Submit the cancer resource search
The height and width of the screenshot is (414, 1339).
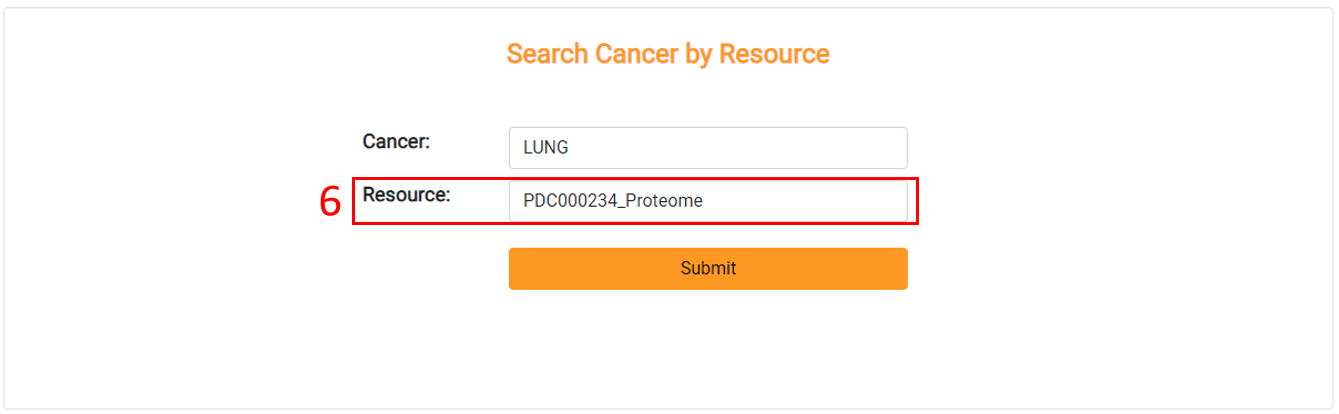pyautogui.click(x=708, y=269)
